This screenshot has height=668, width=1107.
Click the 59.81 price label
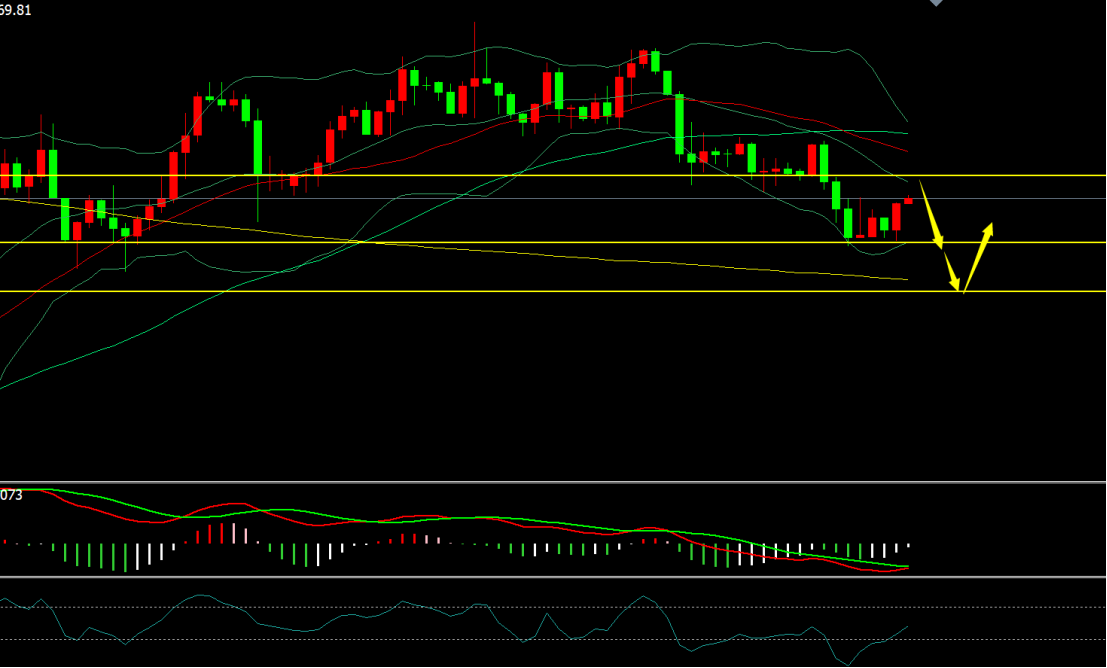point(16,10)
